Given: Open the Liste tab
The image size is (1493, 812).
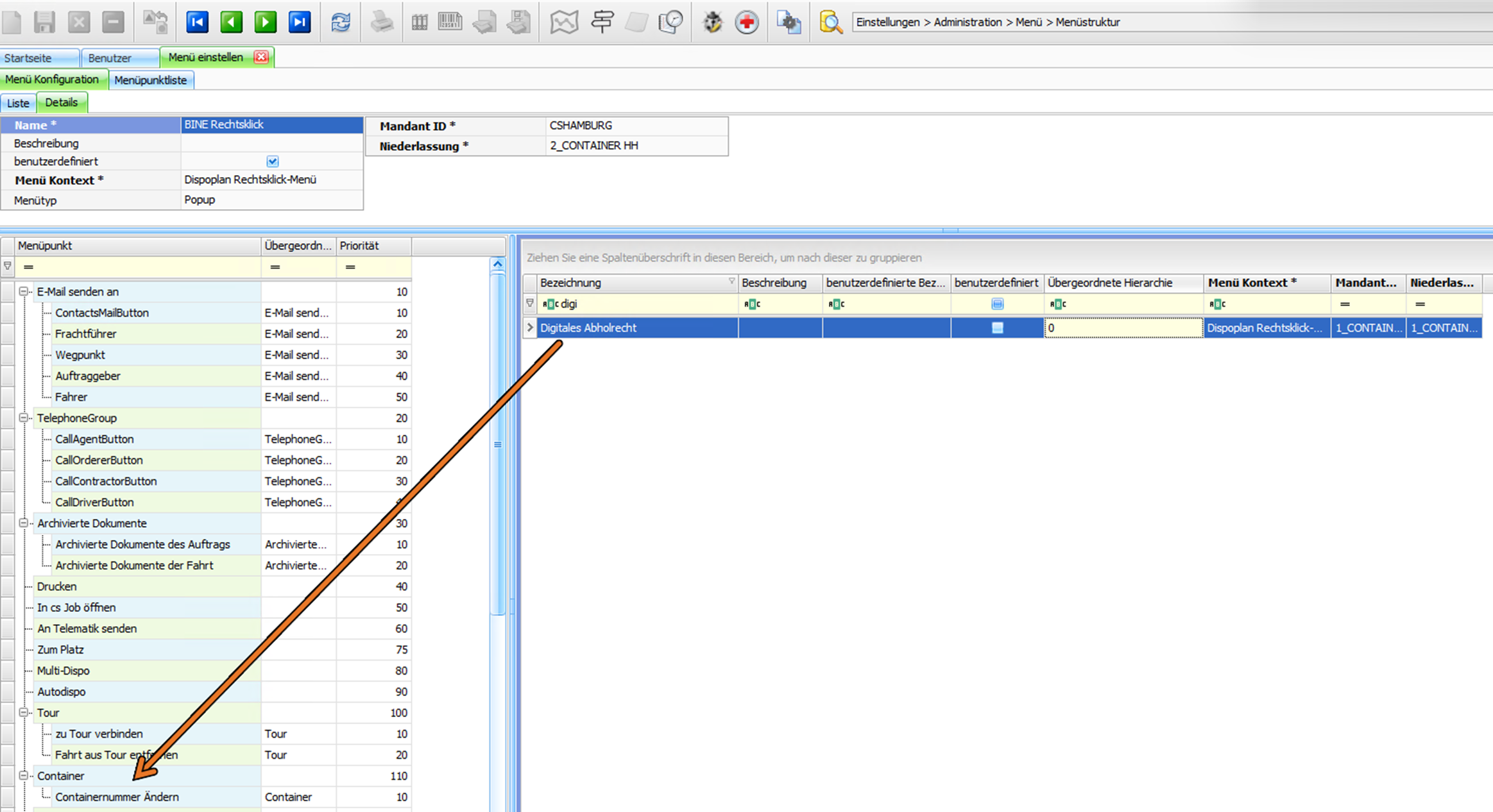Looking at the screenshot, I should 18,103.
